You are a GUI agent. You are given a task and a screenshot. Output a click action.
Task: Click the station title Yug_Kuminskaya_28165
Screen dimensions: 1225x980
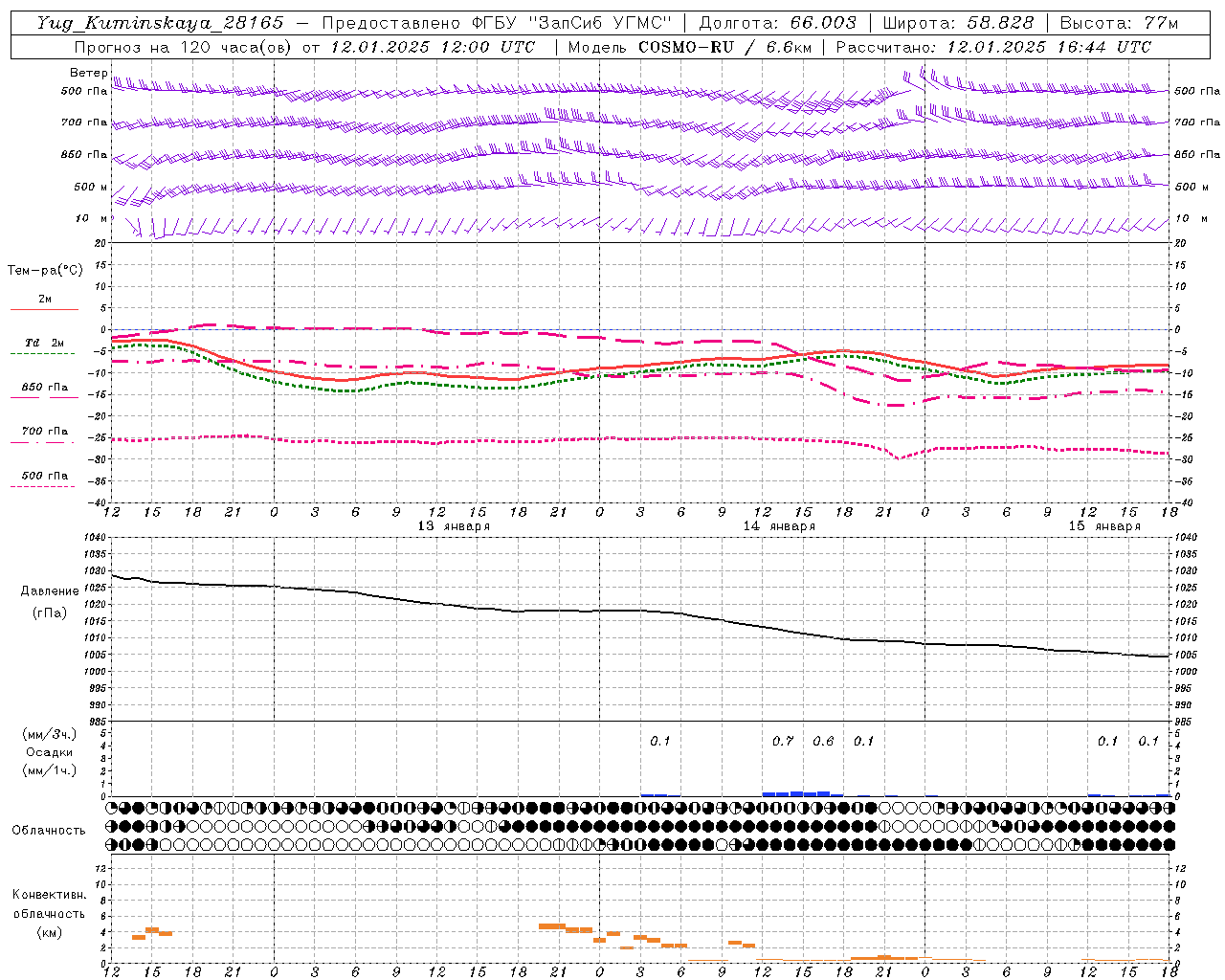pos(160,23)
